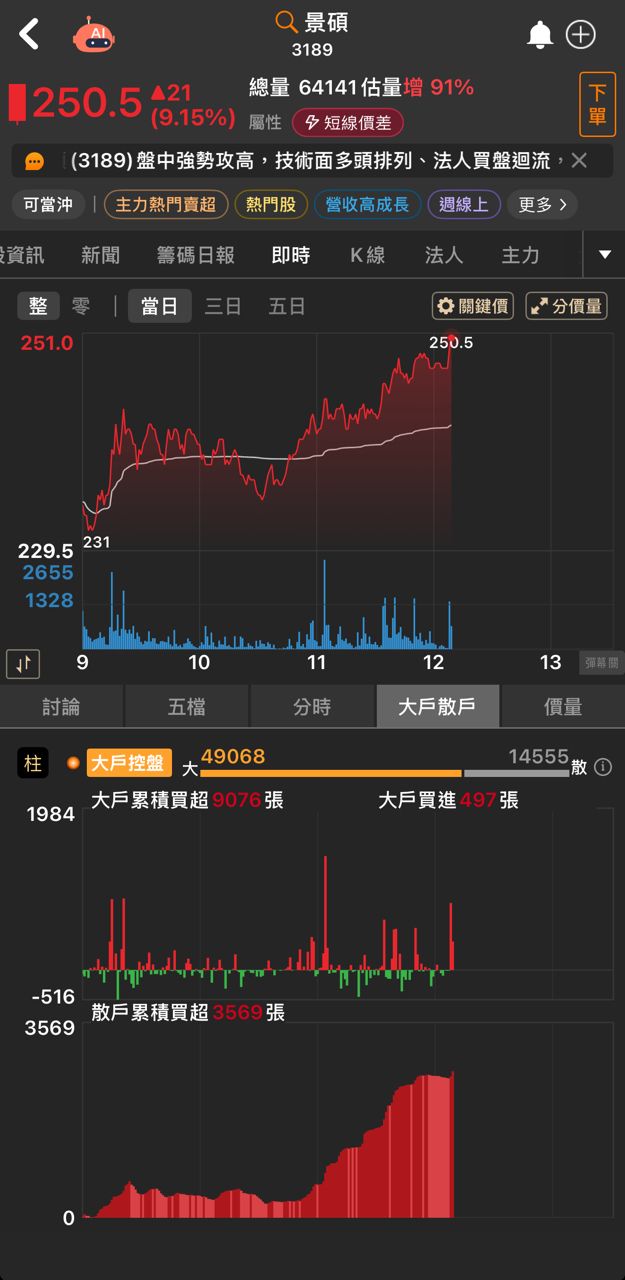Tap the swap arrows icon below chart
The width and height of the screenshot is (625, 1280).
coord(23,662)
